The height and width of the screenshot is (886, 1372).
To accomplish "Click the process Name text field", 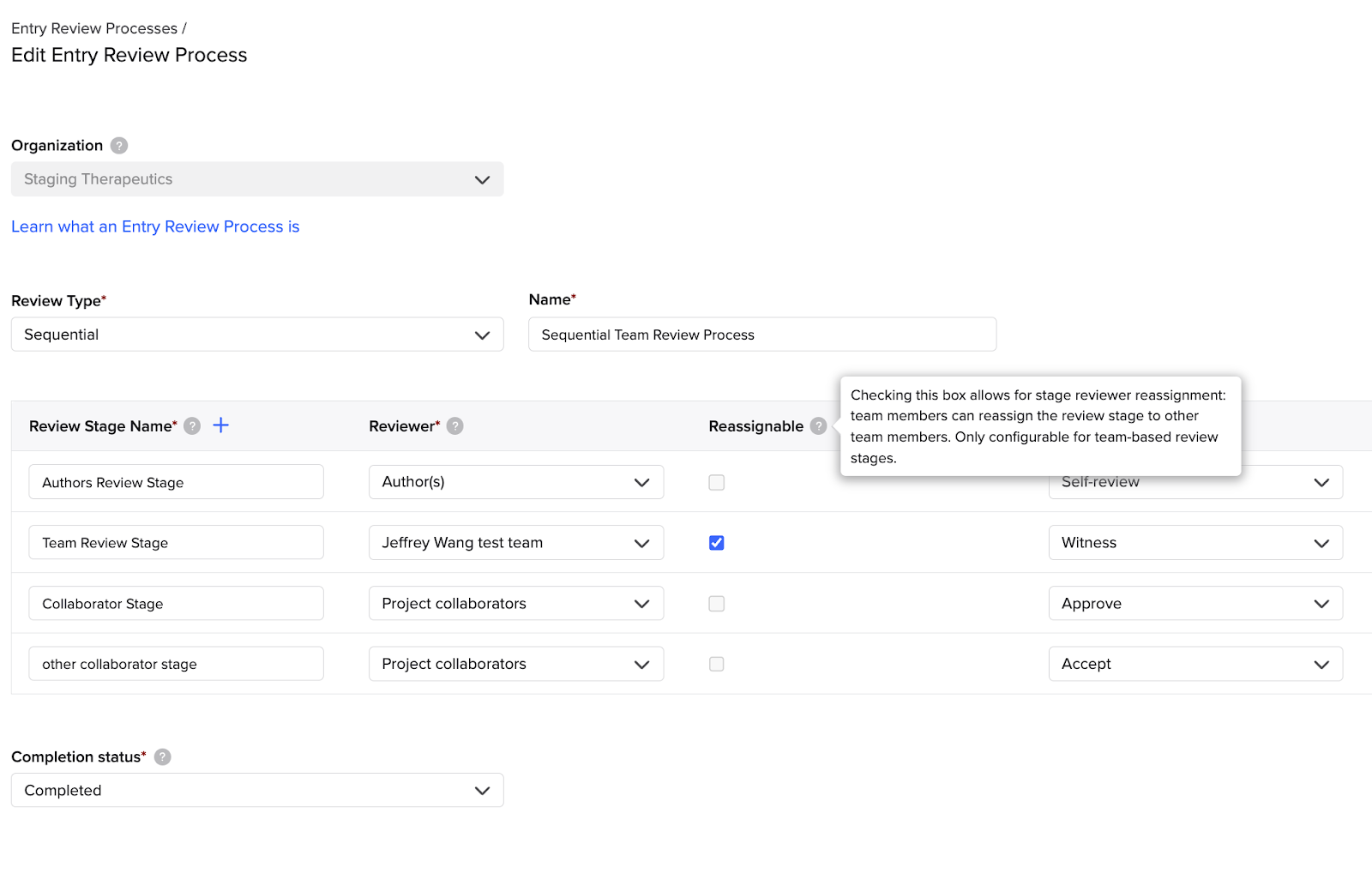I will tap(761, 335).
